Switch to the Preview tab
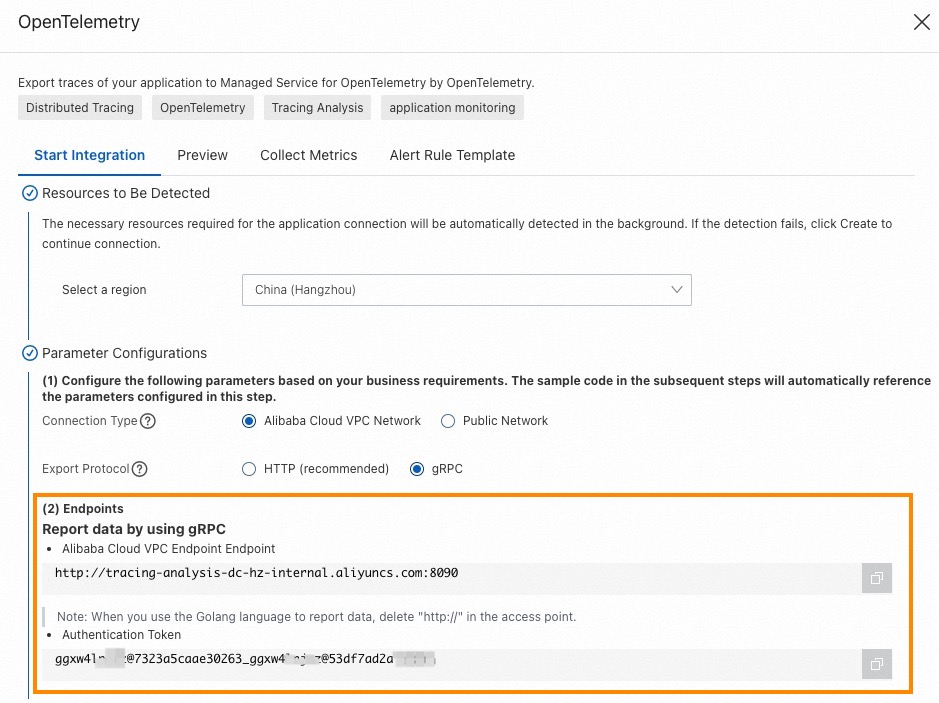Viewport: 939px width, 703px height. [202, 156]
